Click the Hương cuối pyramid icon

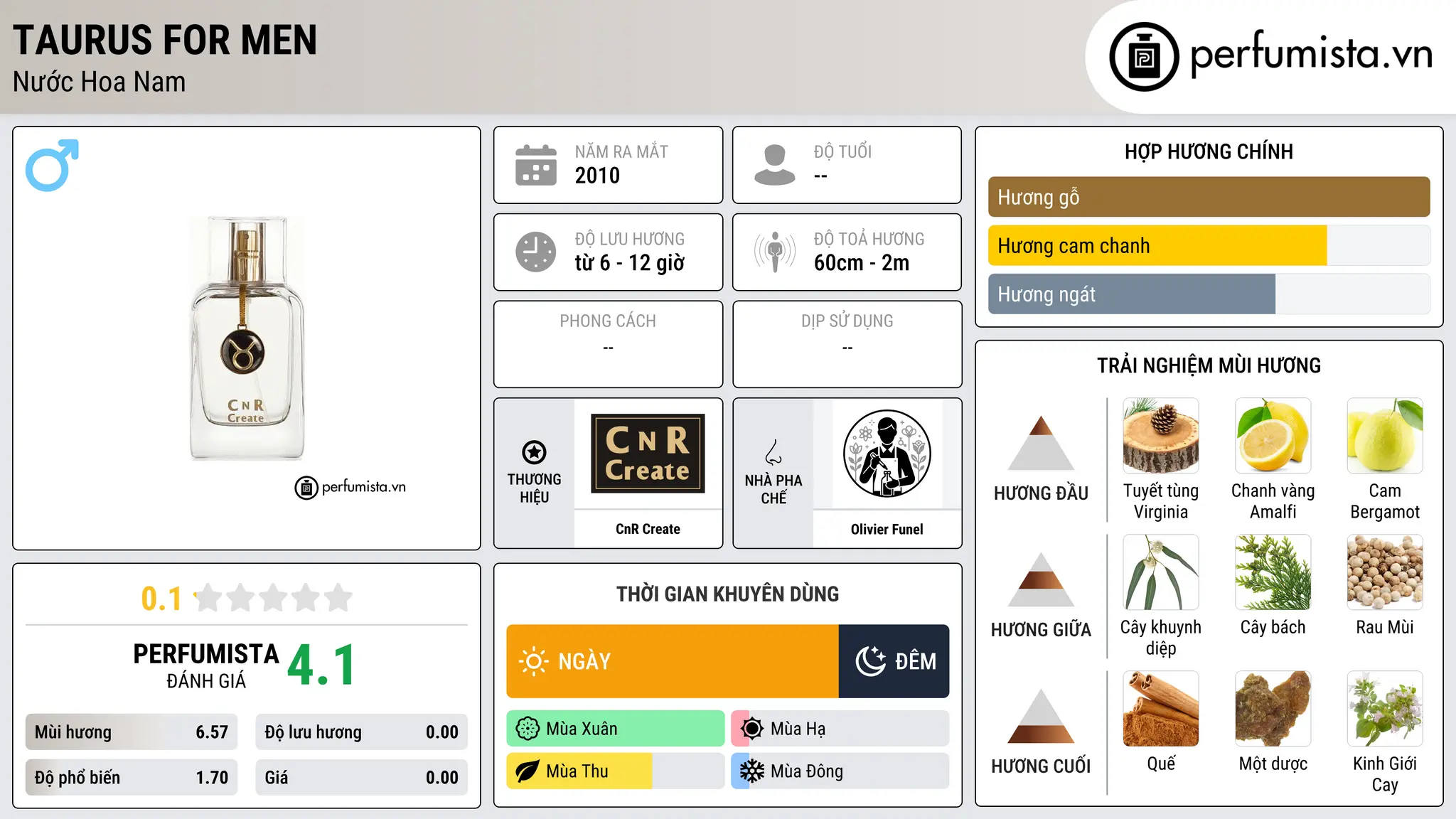1041,716
